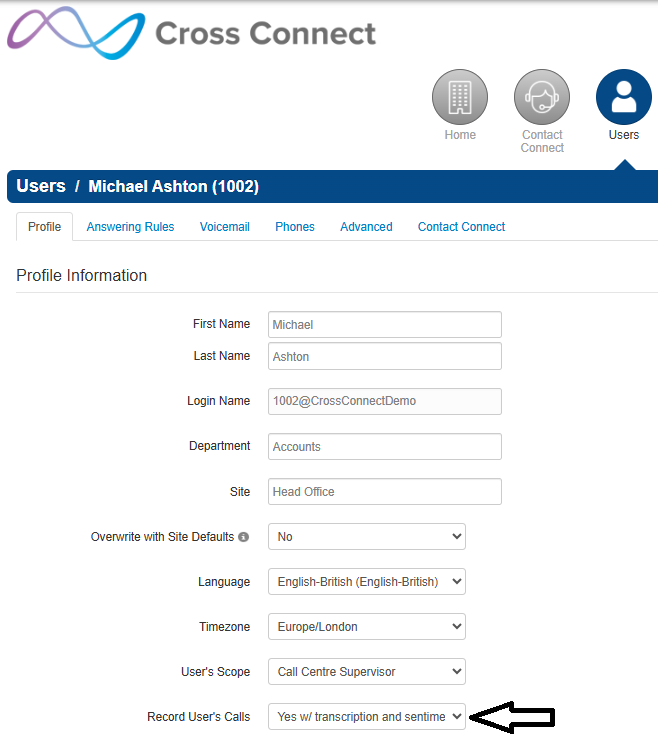Click the info icon beside Overwrite with Site Defaults
This screenshot has width=658, height=737.
click(243, 537)
